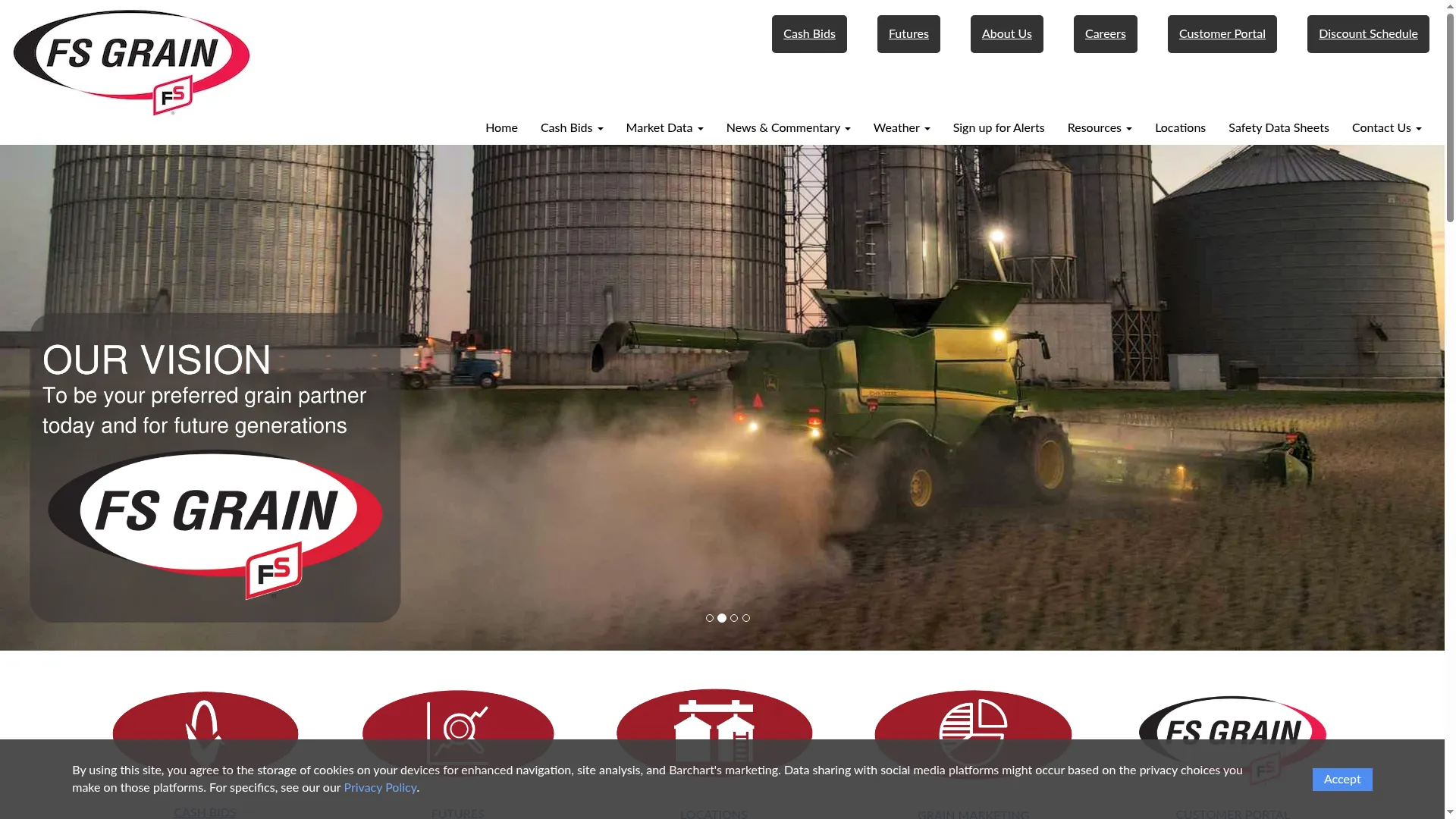
Task: Go to Home in navigation bar
Action: point(501,127)
